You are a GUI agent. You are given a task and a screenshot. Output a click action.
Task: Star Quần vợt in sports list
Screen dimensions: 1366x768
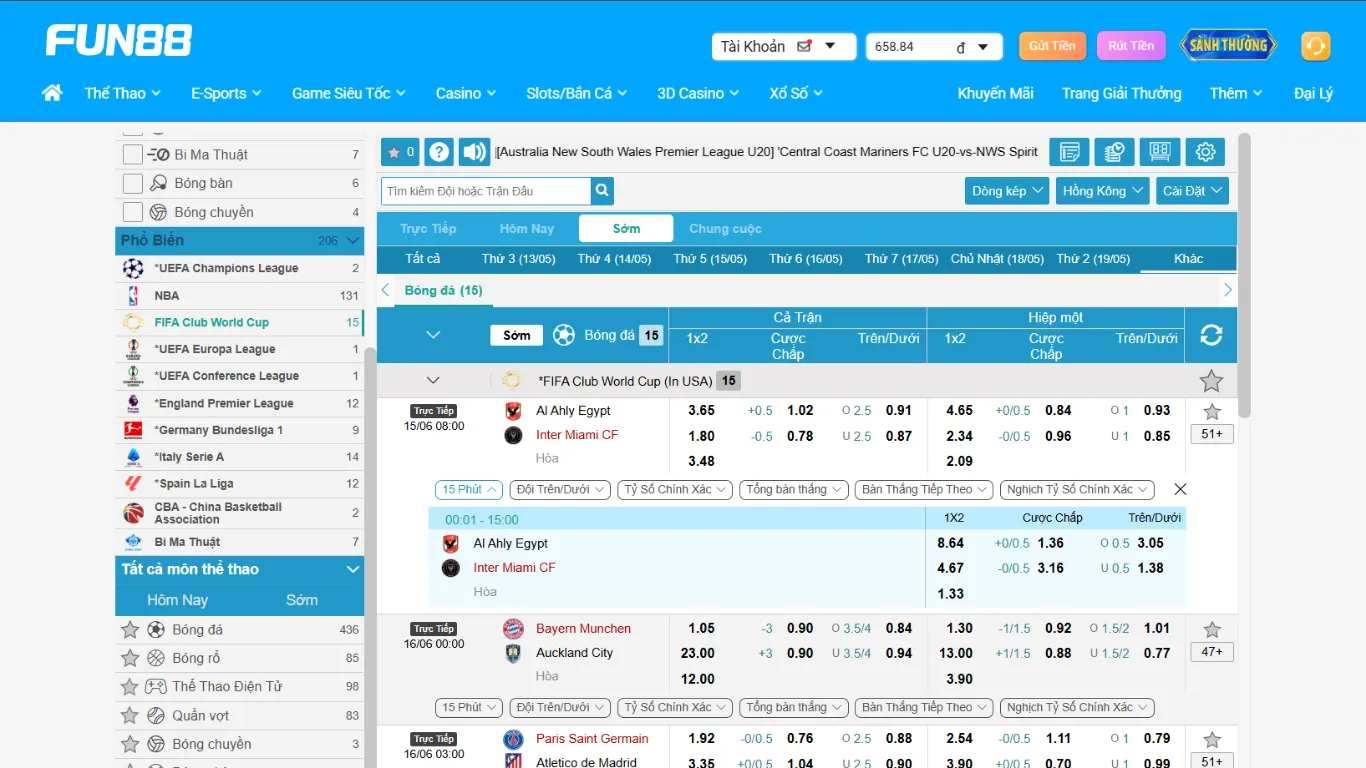coord(130,716)
